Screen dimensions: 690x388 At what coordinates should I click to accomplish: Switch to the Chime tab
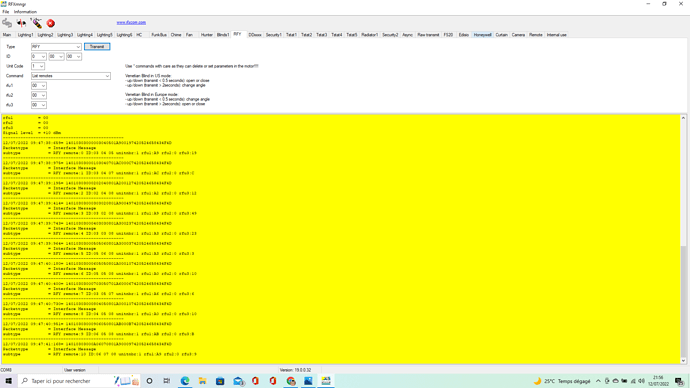[176, 35]
